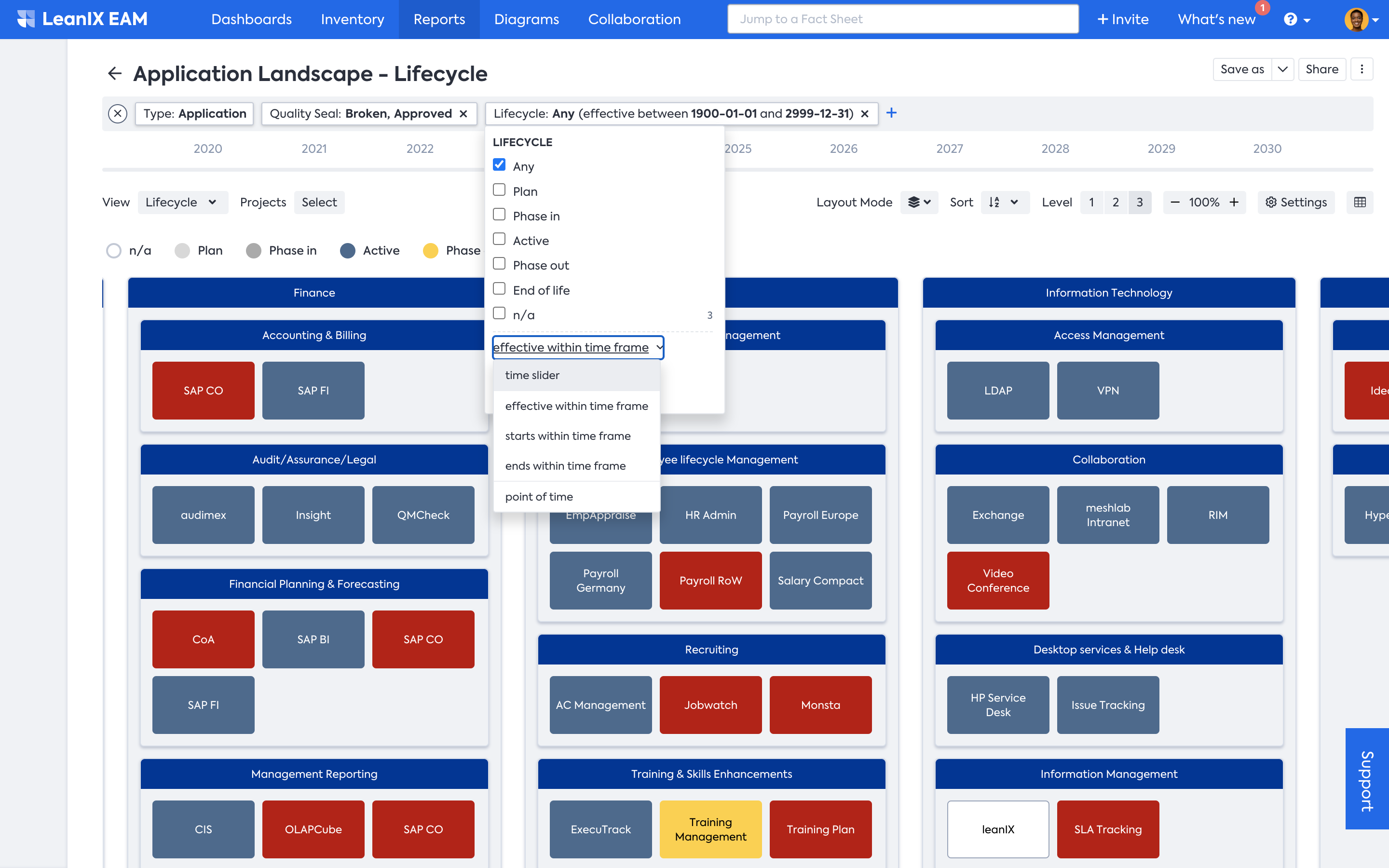Viewport: 1389px width, 868px height.
Task: Open the SAP BI application tile
Action: click(x=313, y=639)
